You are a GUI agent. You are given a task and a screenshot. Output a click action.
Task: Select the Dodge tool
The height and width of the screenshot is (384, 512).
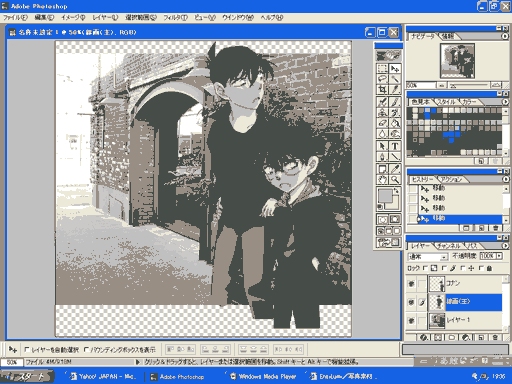pos(395,134)
